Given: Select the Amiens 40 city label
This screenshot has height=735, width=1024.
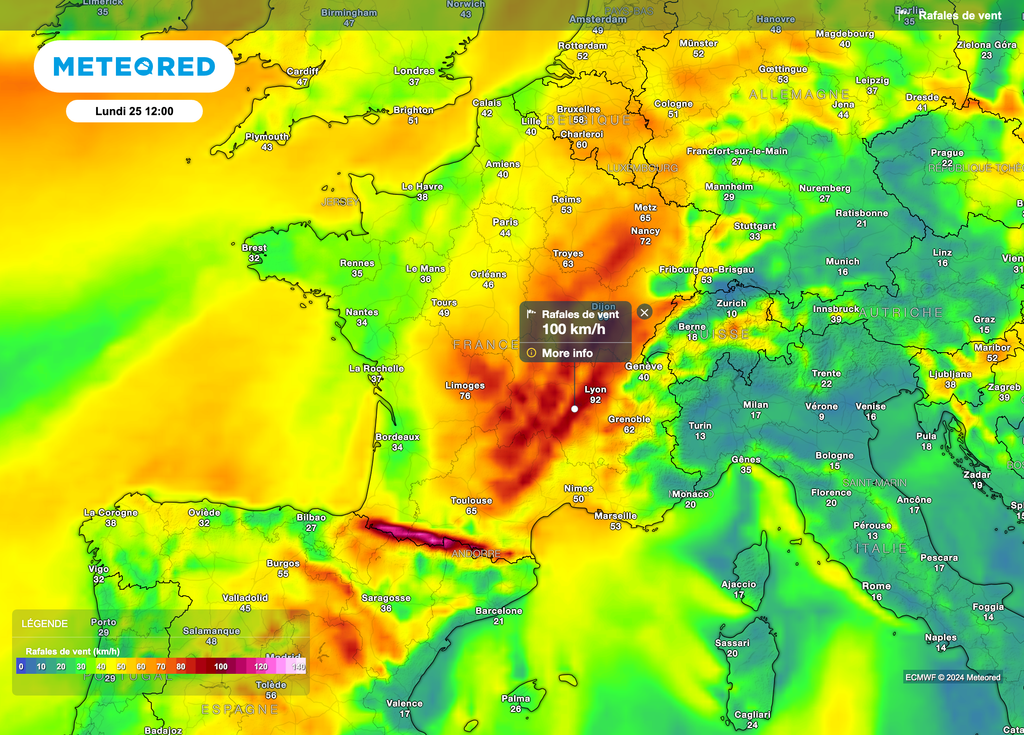Looking at the screenshot, I should click(x=502, y=169).
